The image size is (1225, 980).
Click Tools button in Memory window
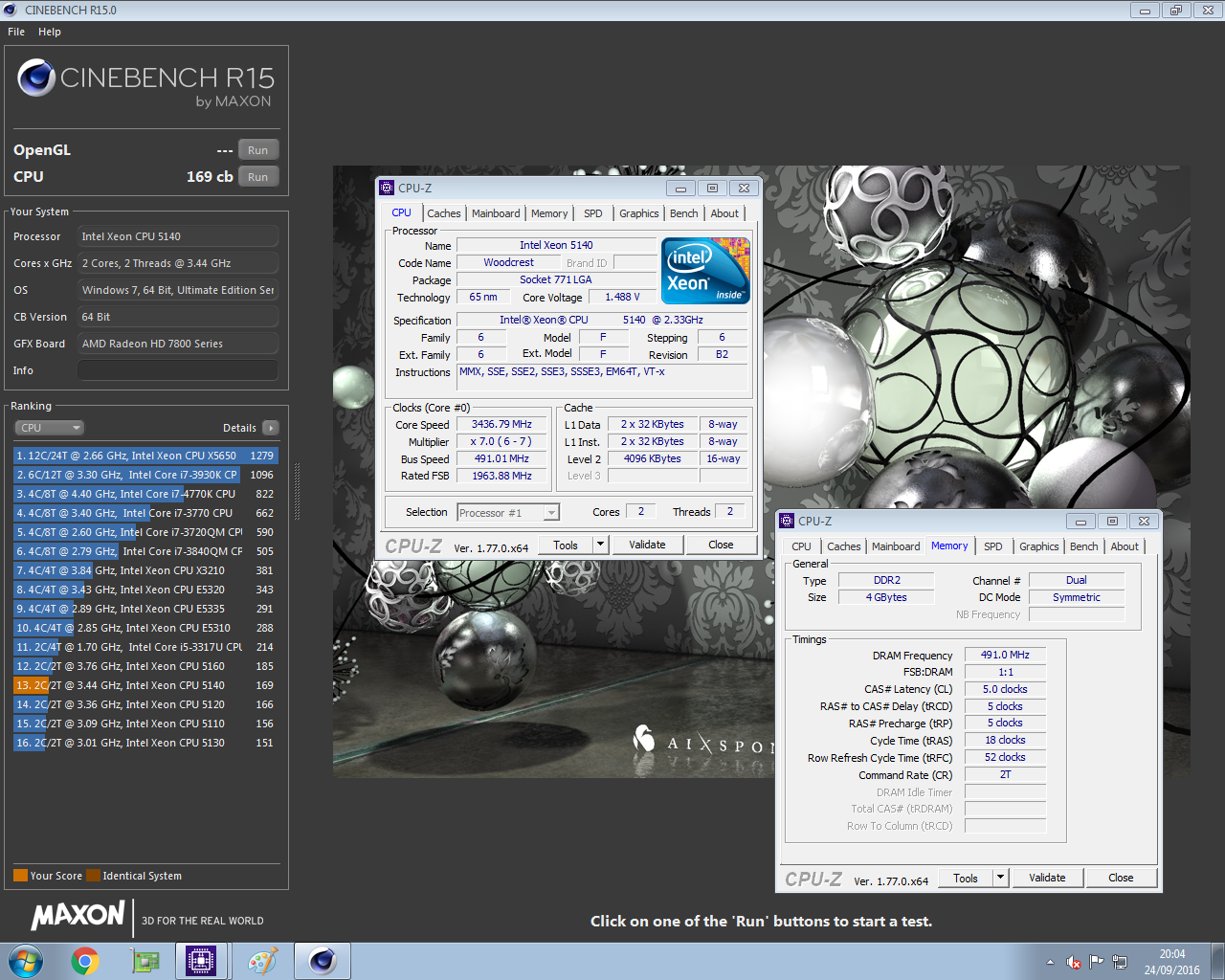click(966, 878)
